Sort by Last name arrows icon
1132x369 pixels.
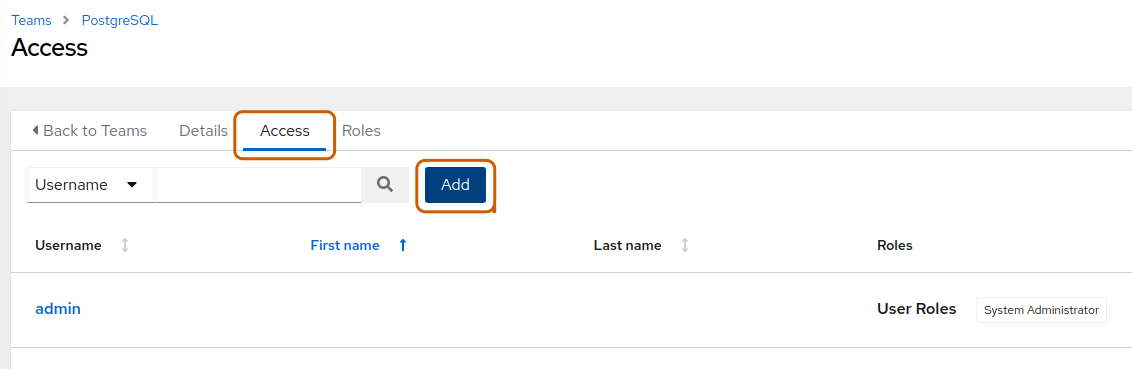coord(685,246)
